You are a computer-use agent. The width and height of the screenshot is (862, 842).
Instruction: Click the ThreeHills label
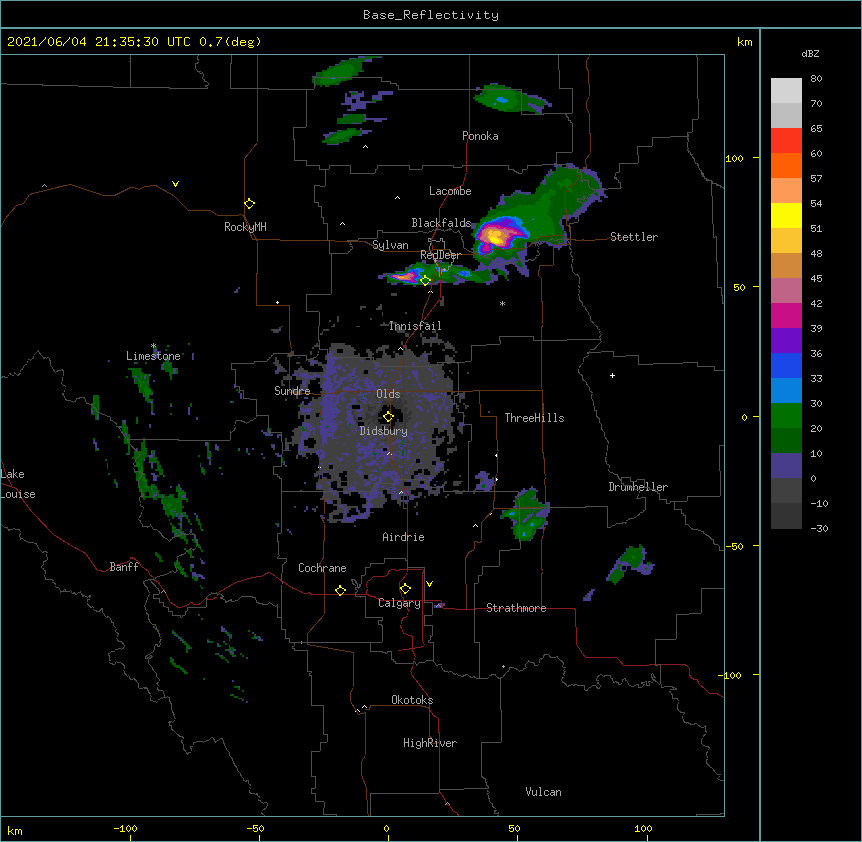[x=534, y=418]
